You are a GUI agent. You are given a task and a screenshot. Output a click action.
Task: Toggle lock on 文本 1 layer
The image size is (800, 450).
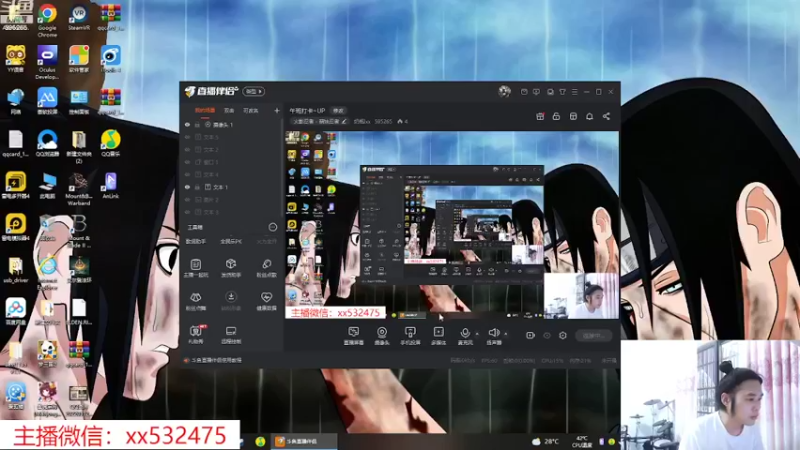tap(197, 187)
